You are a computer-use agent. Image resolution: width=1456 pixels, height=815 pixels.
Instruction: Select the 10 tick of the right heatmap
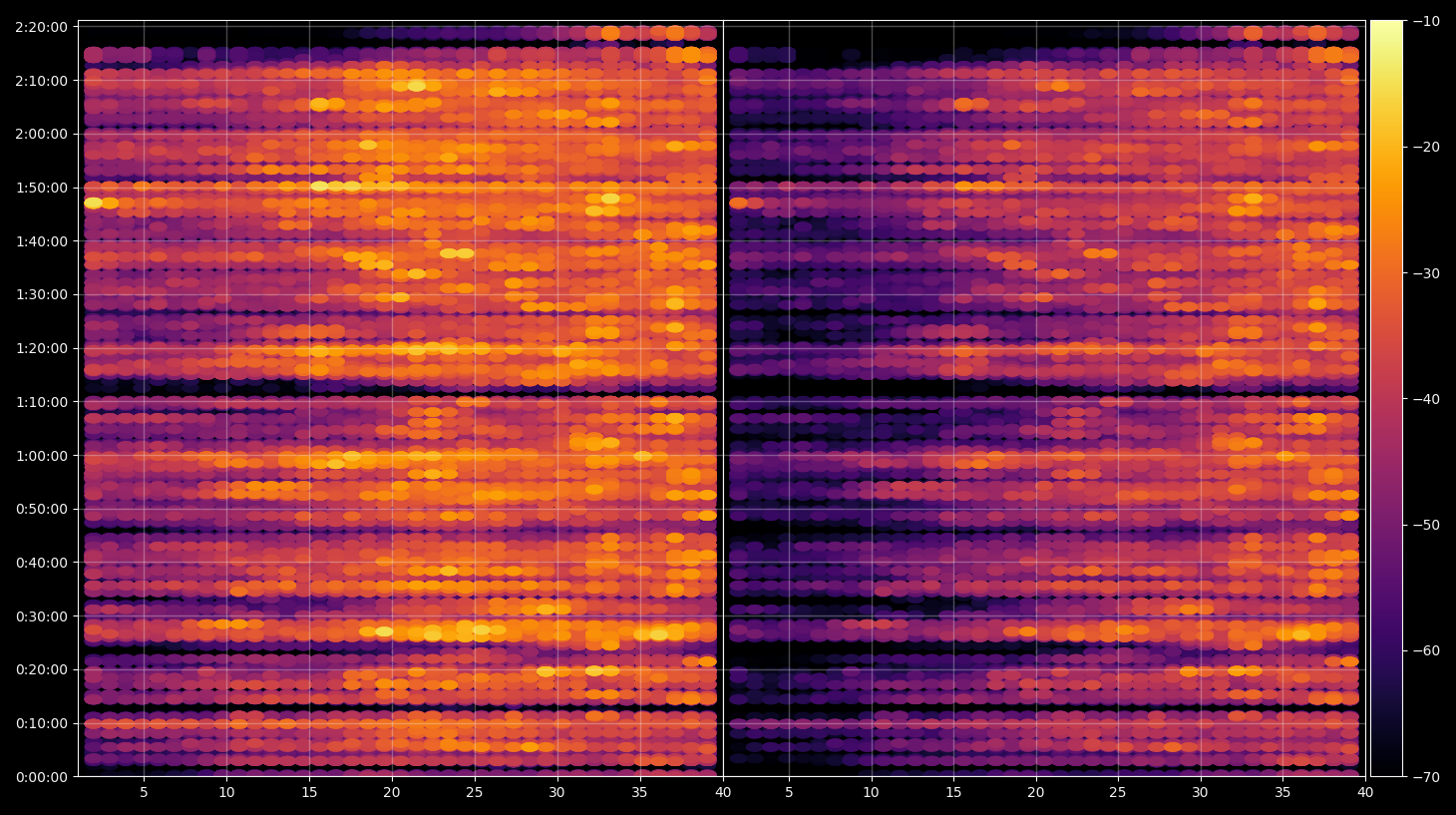[x=871, y=793]
